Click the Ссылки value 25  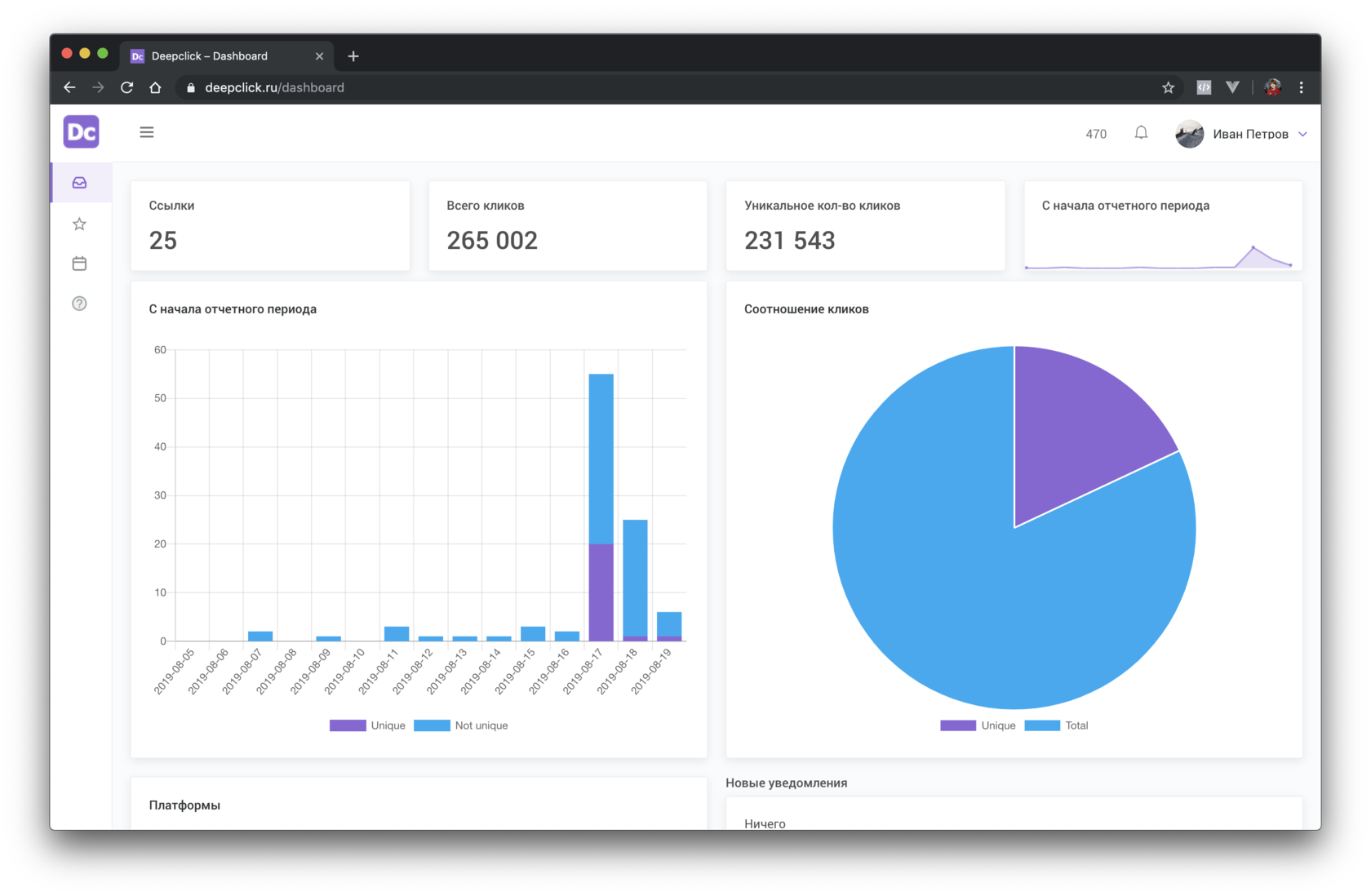coord(163,241)
